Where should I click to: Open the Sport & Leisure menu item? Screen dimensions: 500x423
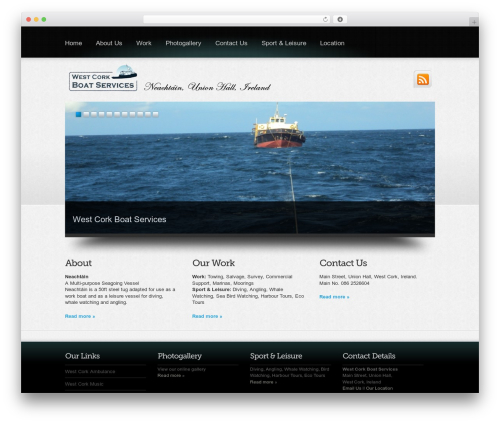pos(284,43)
